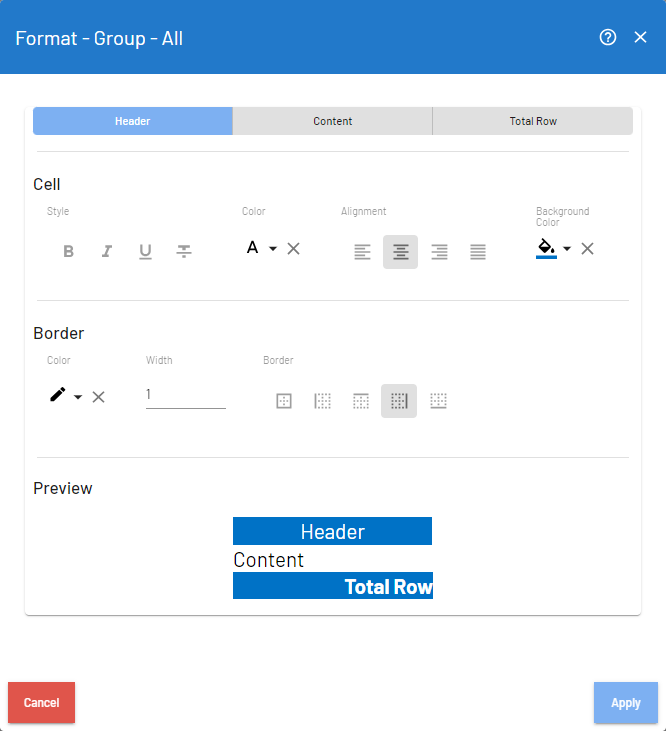Open the background color picker dropdown
Image resolution: width=666 pixels, height=731 pixels.
[567, 248]
